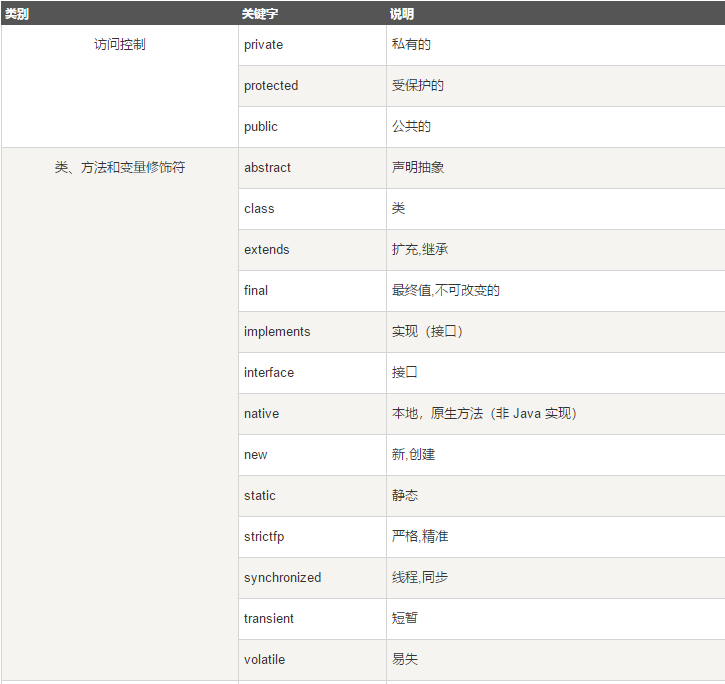Viewport: 725px width, 684px height.
Task: Click the keyword extends
Action: pyautogui.click(x=267, y=250)
